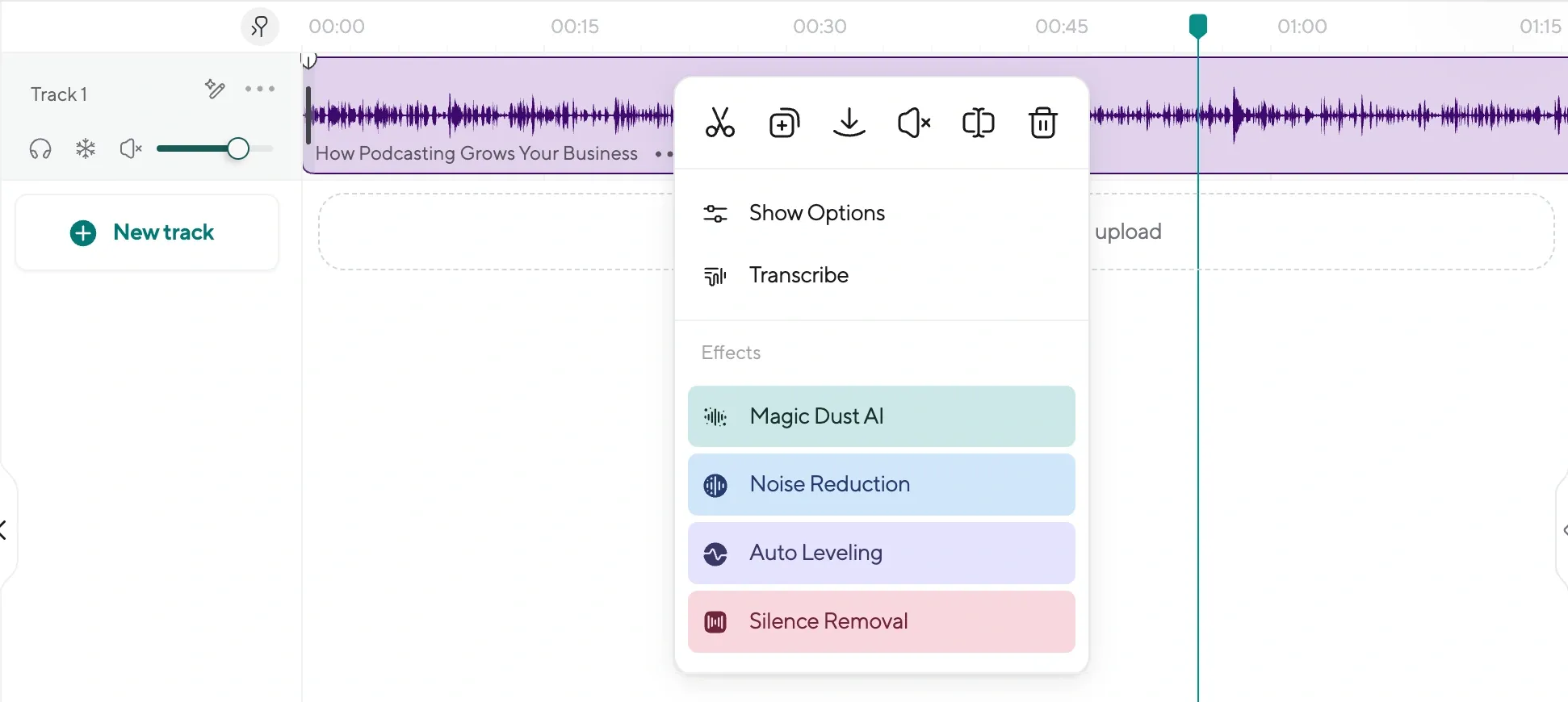Click the Track 1 volume slider handle
The image size is (1568, 702).
pos(237,148)
